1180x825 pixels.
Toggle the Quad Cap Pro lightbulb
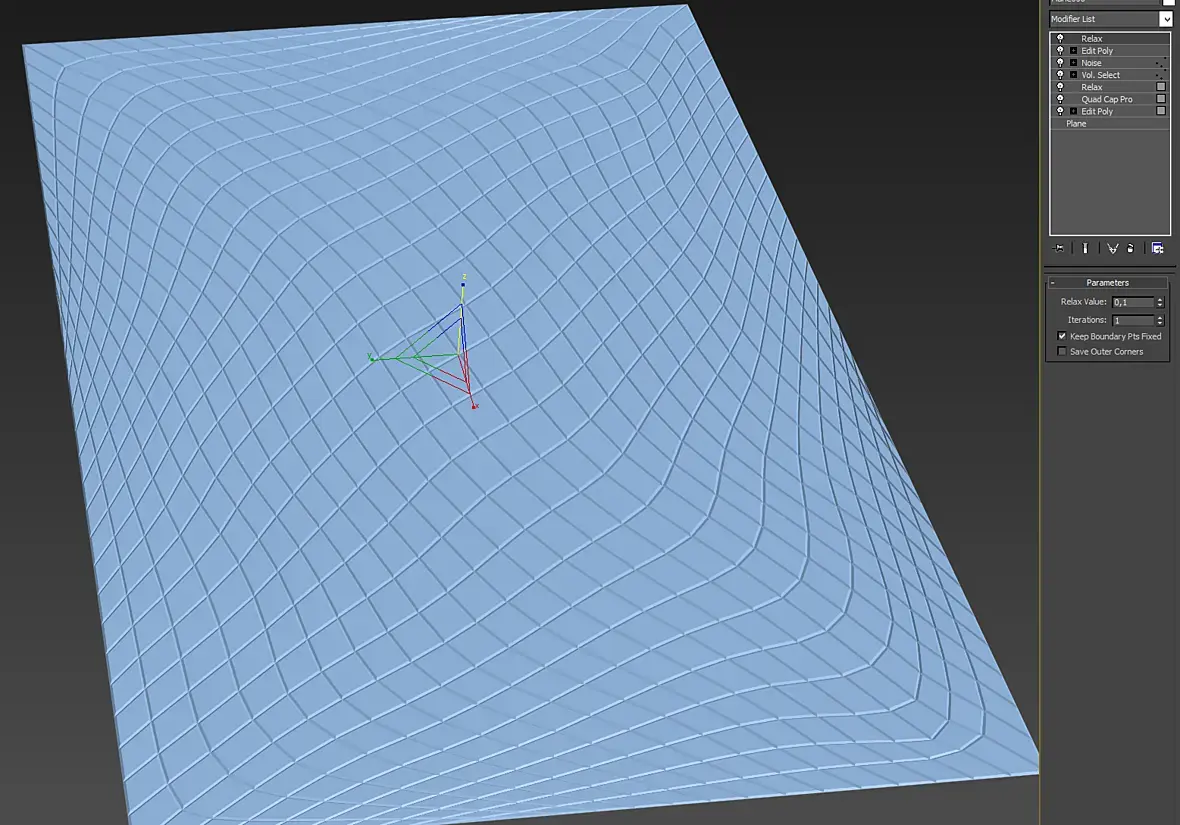coord(1060,99)
